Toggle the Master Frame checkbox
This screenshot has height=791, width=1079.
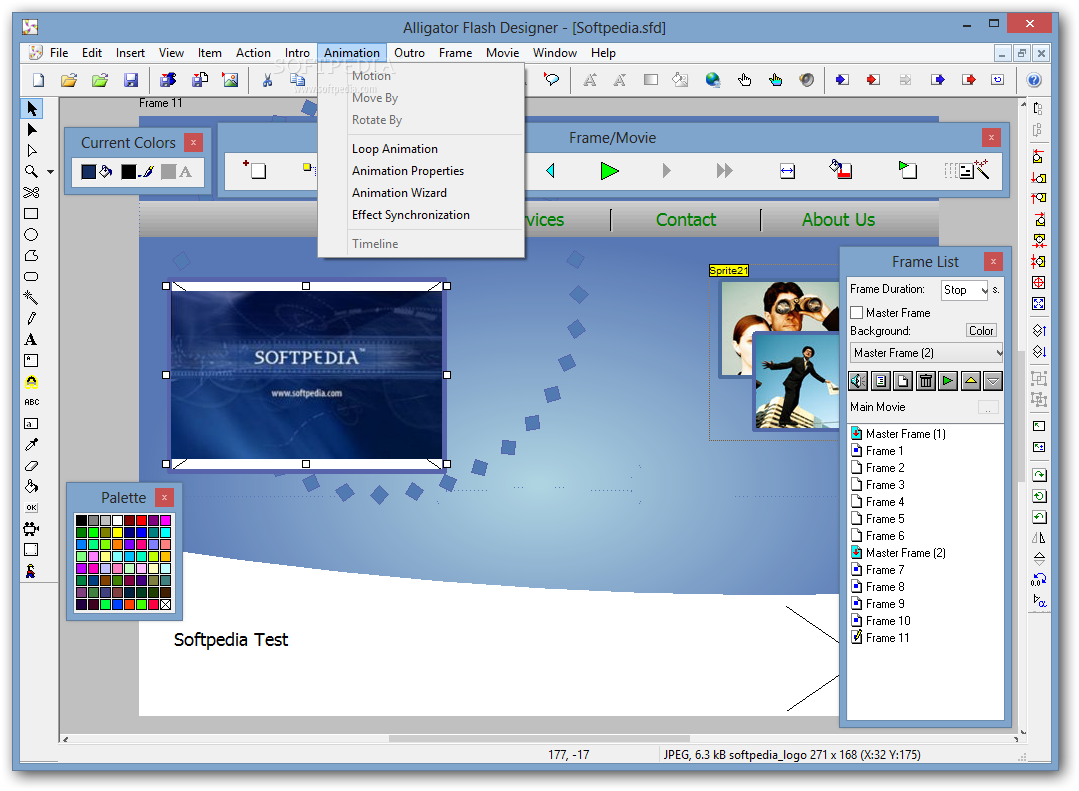857,313
